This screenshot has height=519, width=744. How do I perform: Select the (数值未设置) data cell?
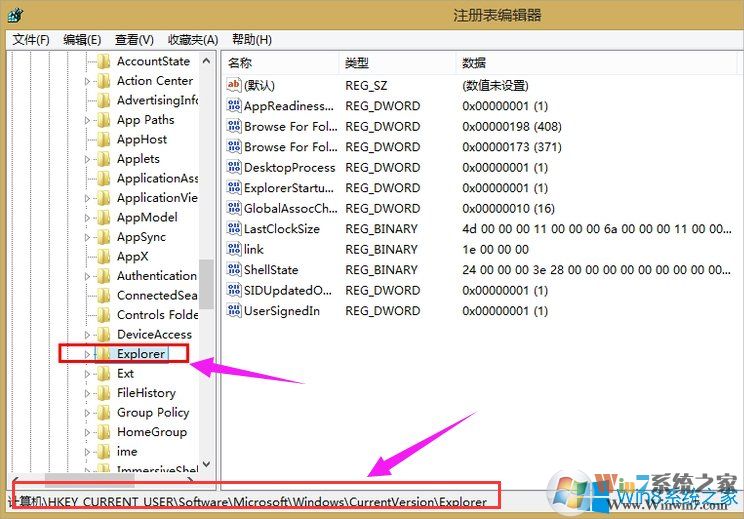tap(495, 85)
